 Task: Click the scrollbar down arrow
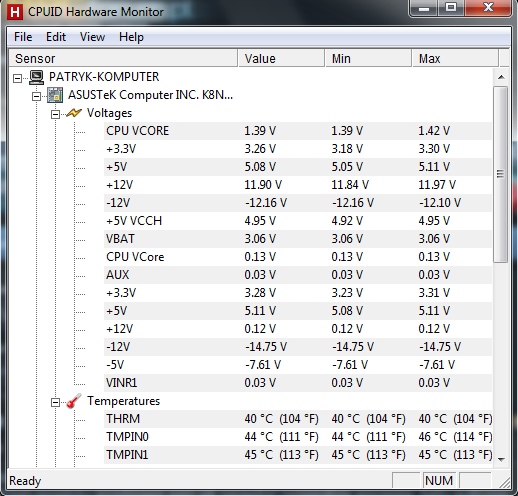coord(501,459)
